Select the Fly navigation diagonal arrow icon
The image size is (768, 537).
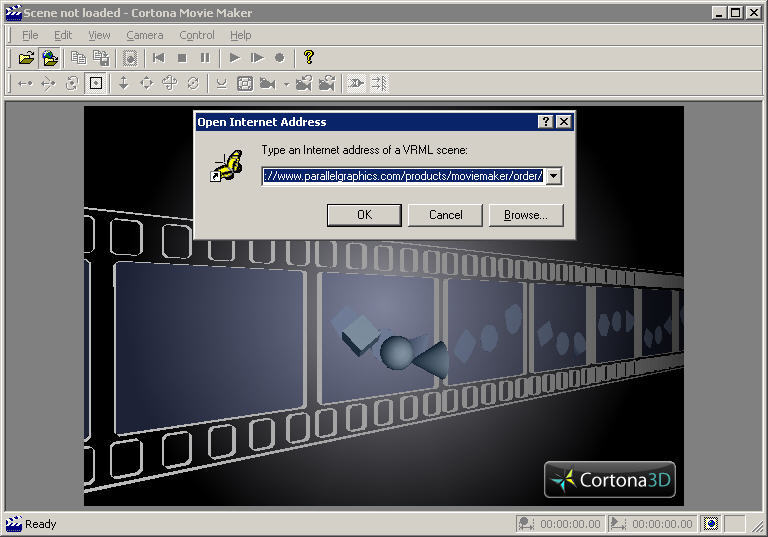48,84
